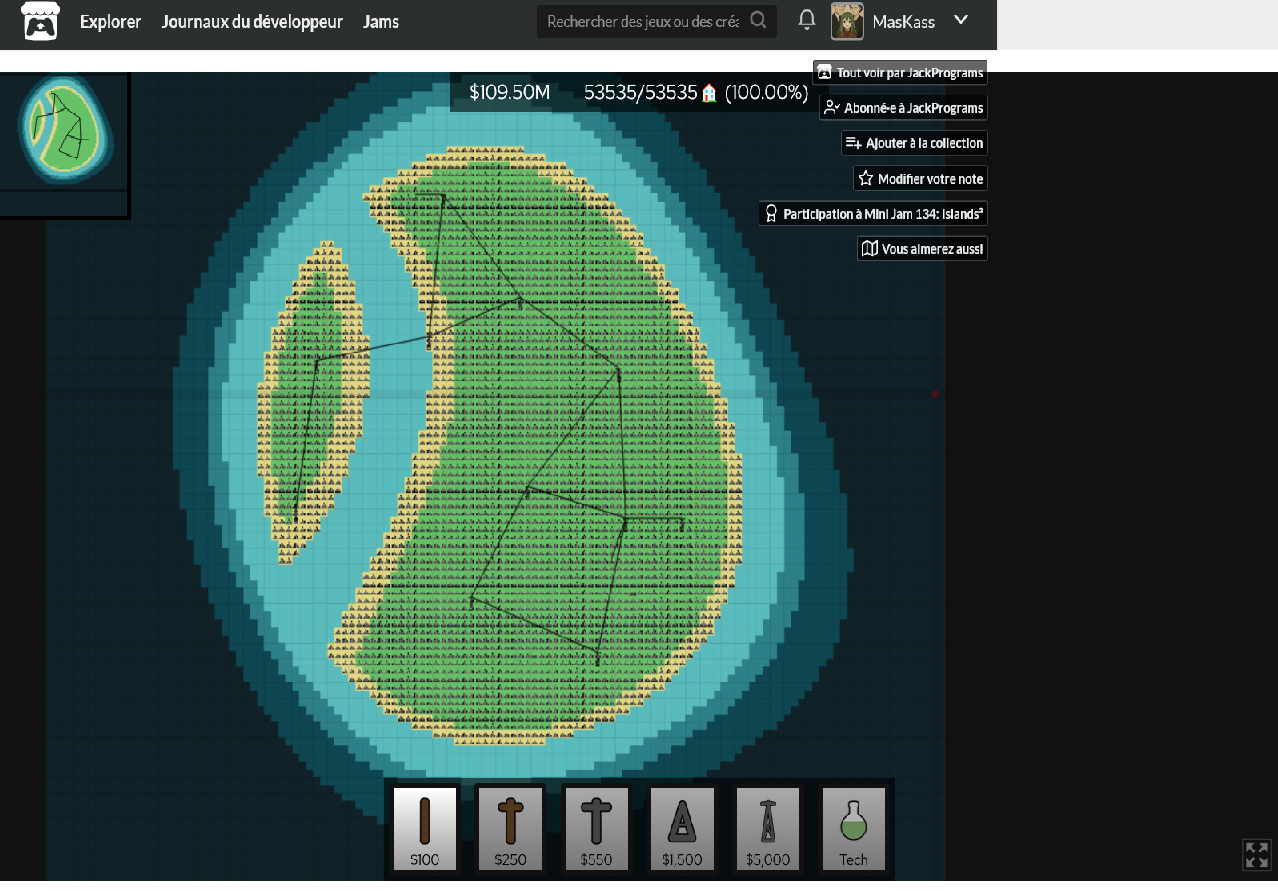Open Participation à Mini Jam 134 link
The height and width of the screenshot is (891, 1278).
click(x=873, y=214)
